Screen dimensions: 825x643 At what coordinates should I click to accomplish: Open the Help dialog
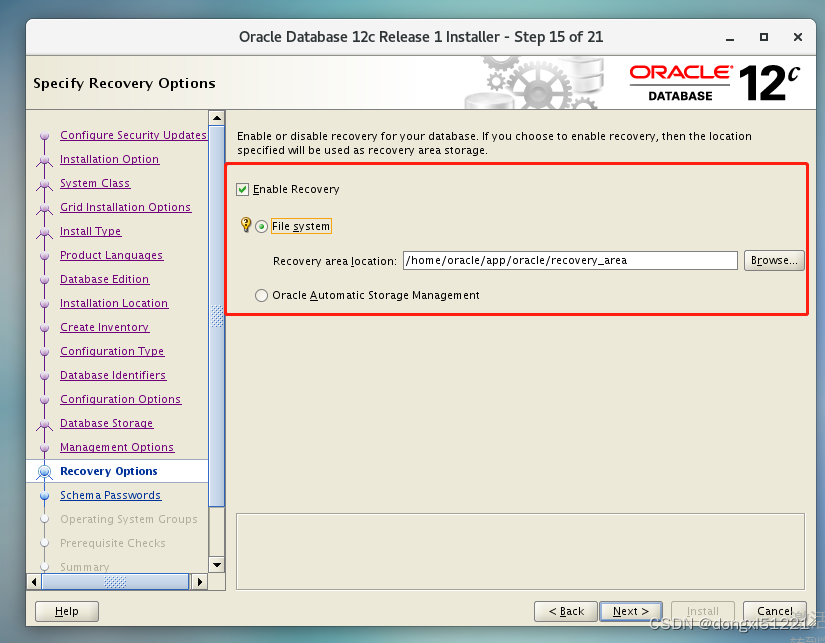(x=66, y=611)
